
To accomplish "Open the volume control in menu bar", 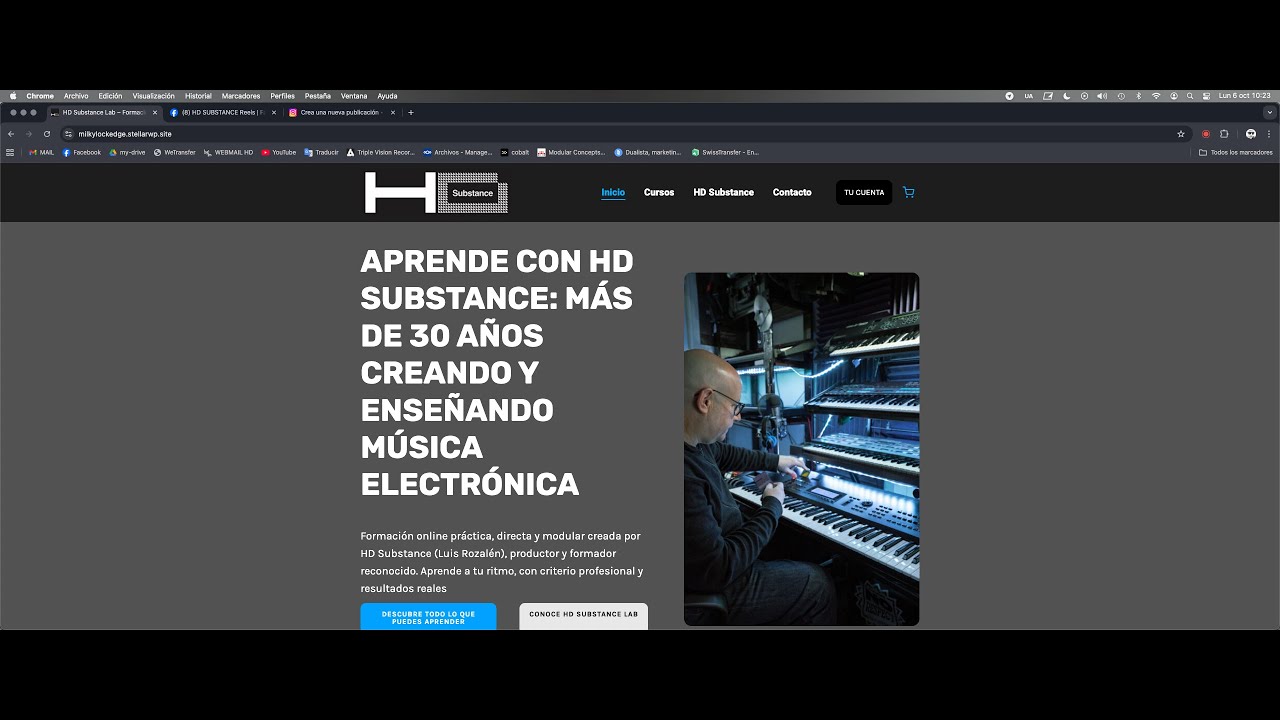I will 1101,96.
